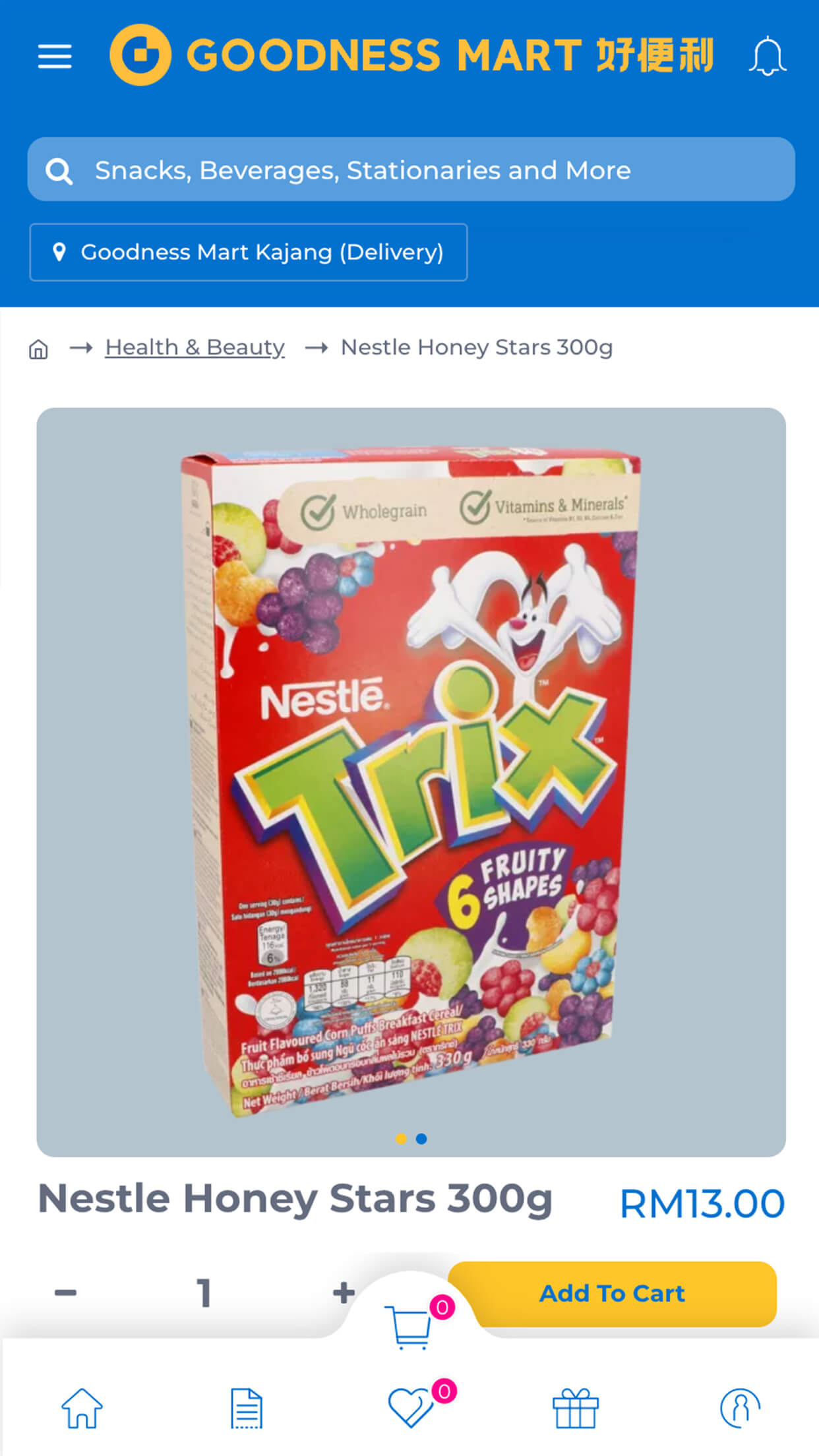The width and height of the screenshot is (819, 1456).
Task: Click the search magnifier icon
Action: coord(59,171)
